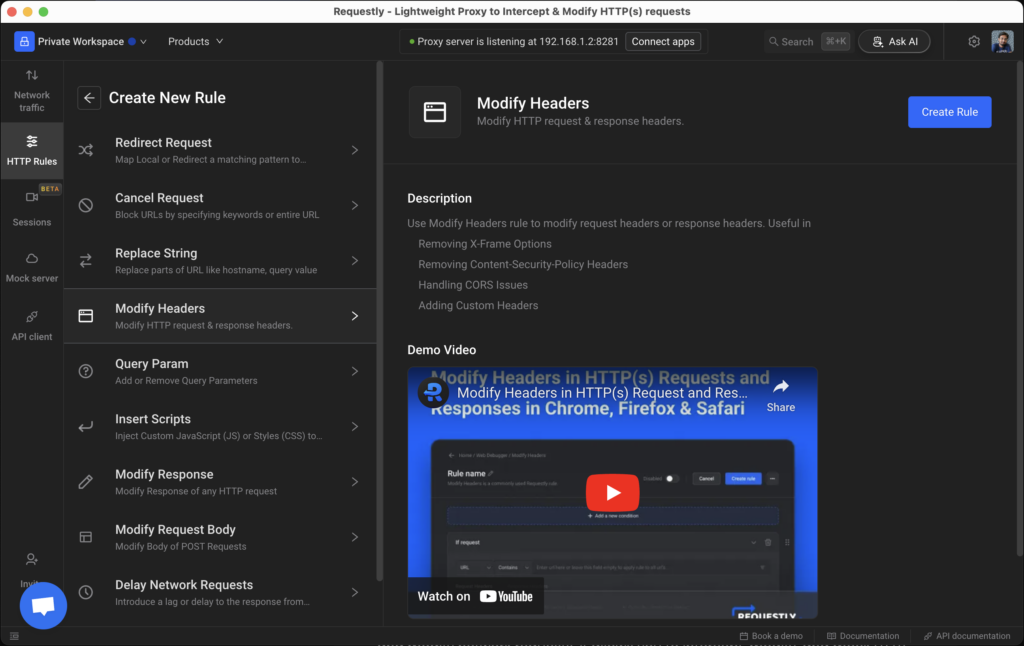Click the Delay Network Requests clock icon
1024x646 pixels.
pos(86,592)
